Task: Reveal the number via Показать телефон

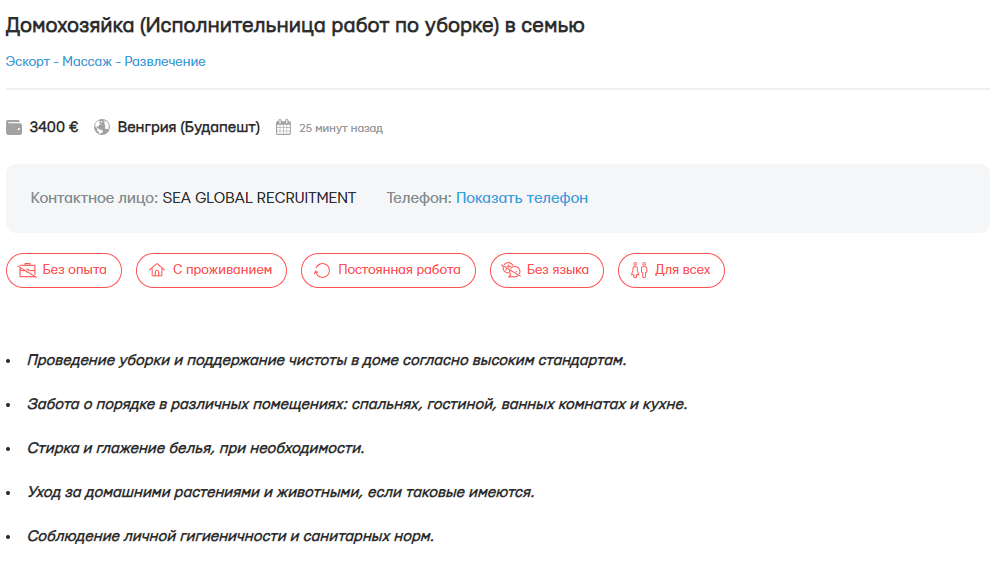Action: click(522, 198)
